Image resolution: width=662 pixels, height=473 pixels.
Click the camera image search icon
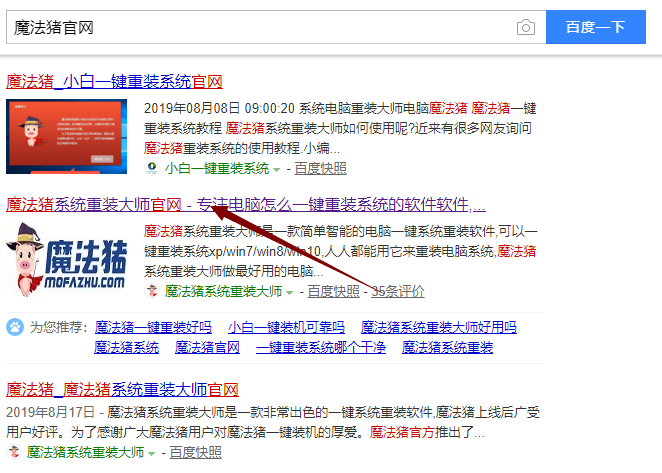526,27
